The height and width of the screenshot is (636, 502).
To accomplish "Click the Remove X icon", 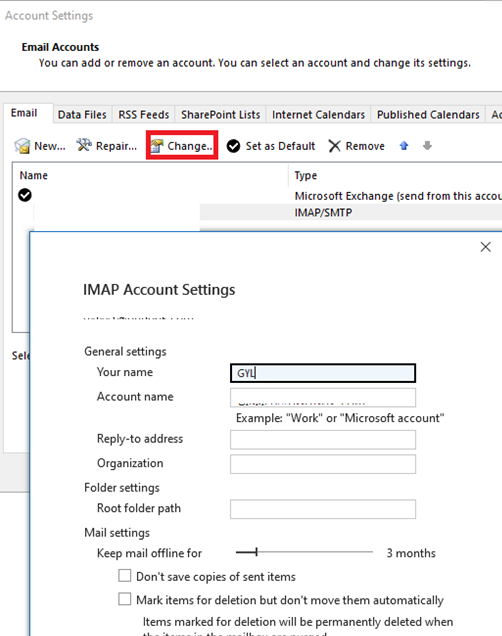I will pos(334,146).
